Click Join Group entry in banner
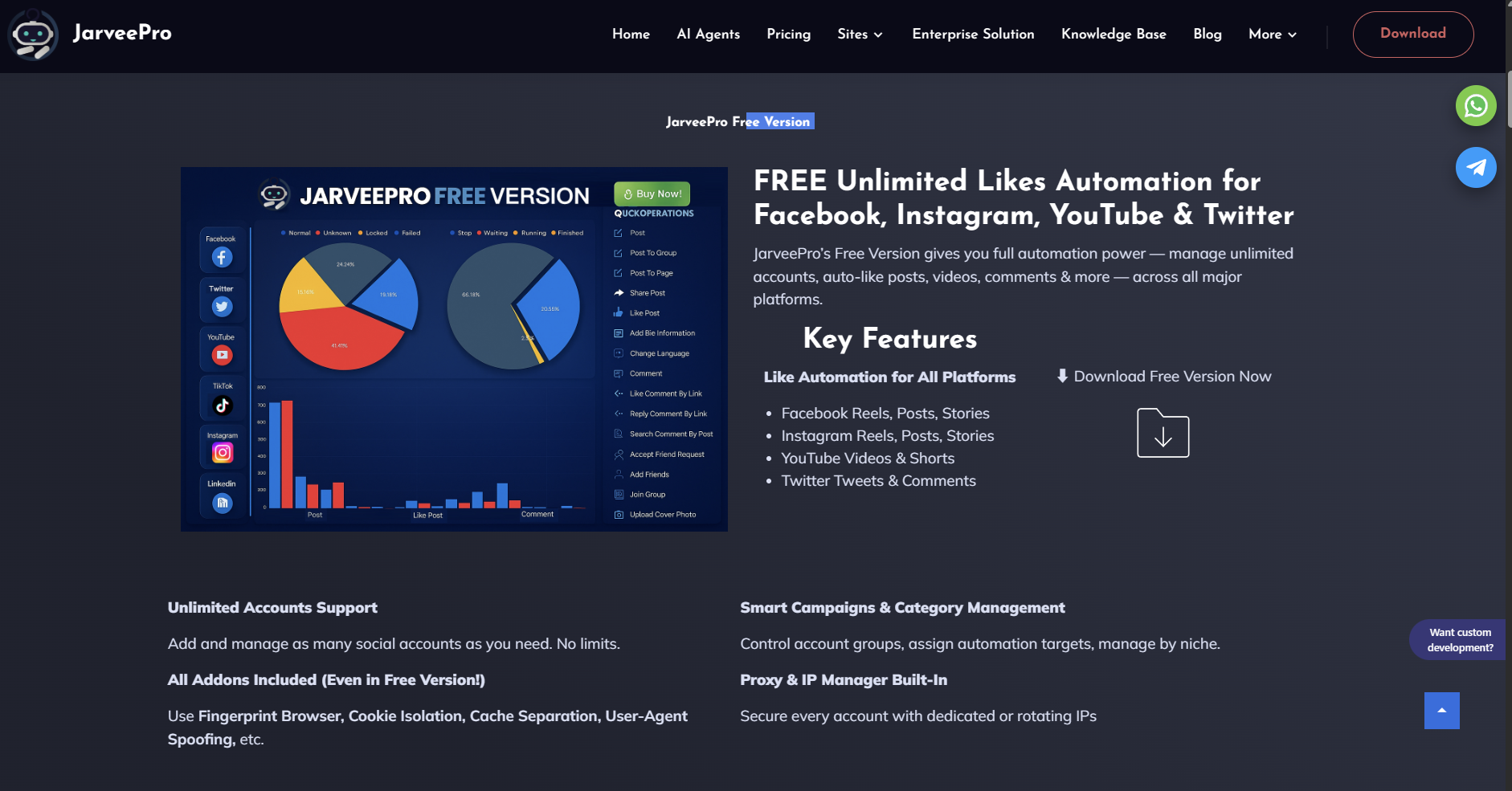The height and width of the screenshot is (791, 1512). (x=648, y=495)
